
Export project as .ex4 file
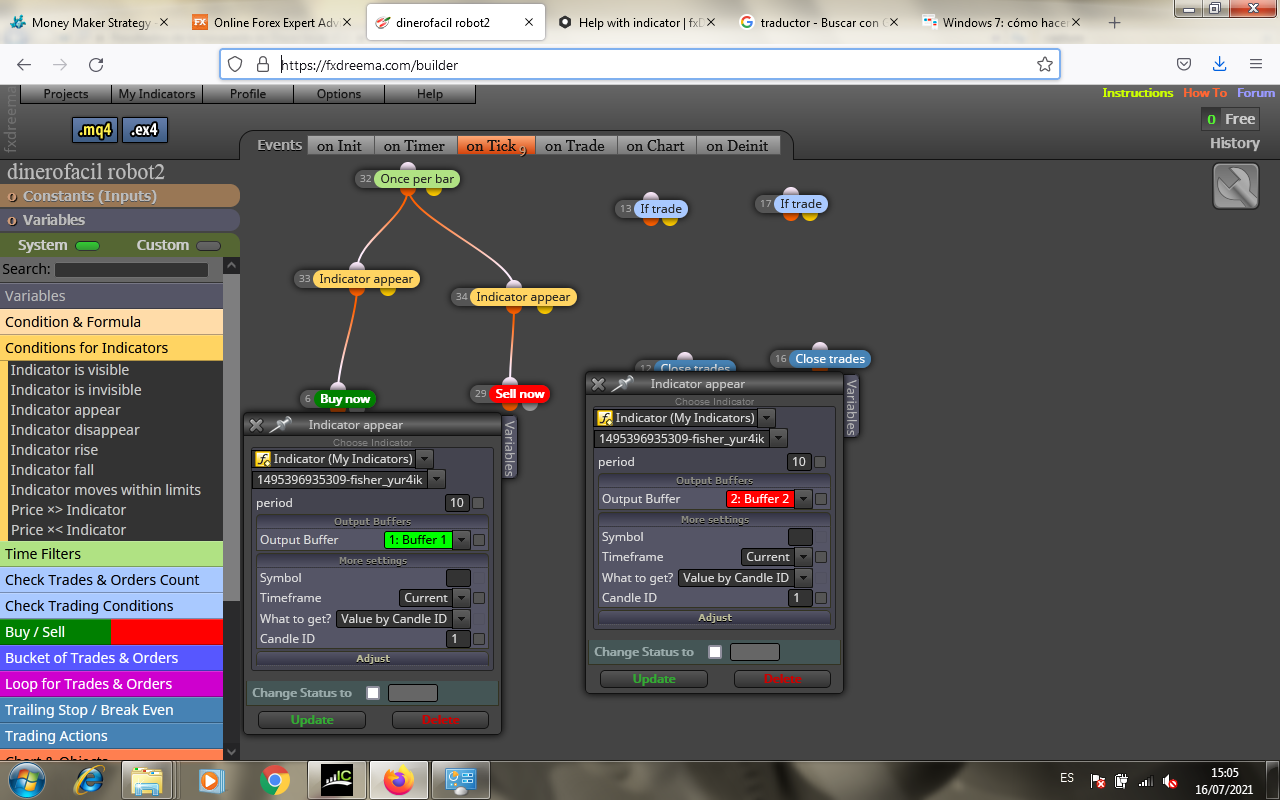[x=146, y=130]
